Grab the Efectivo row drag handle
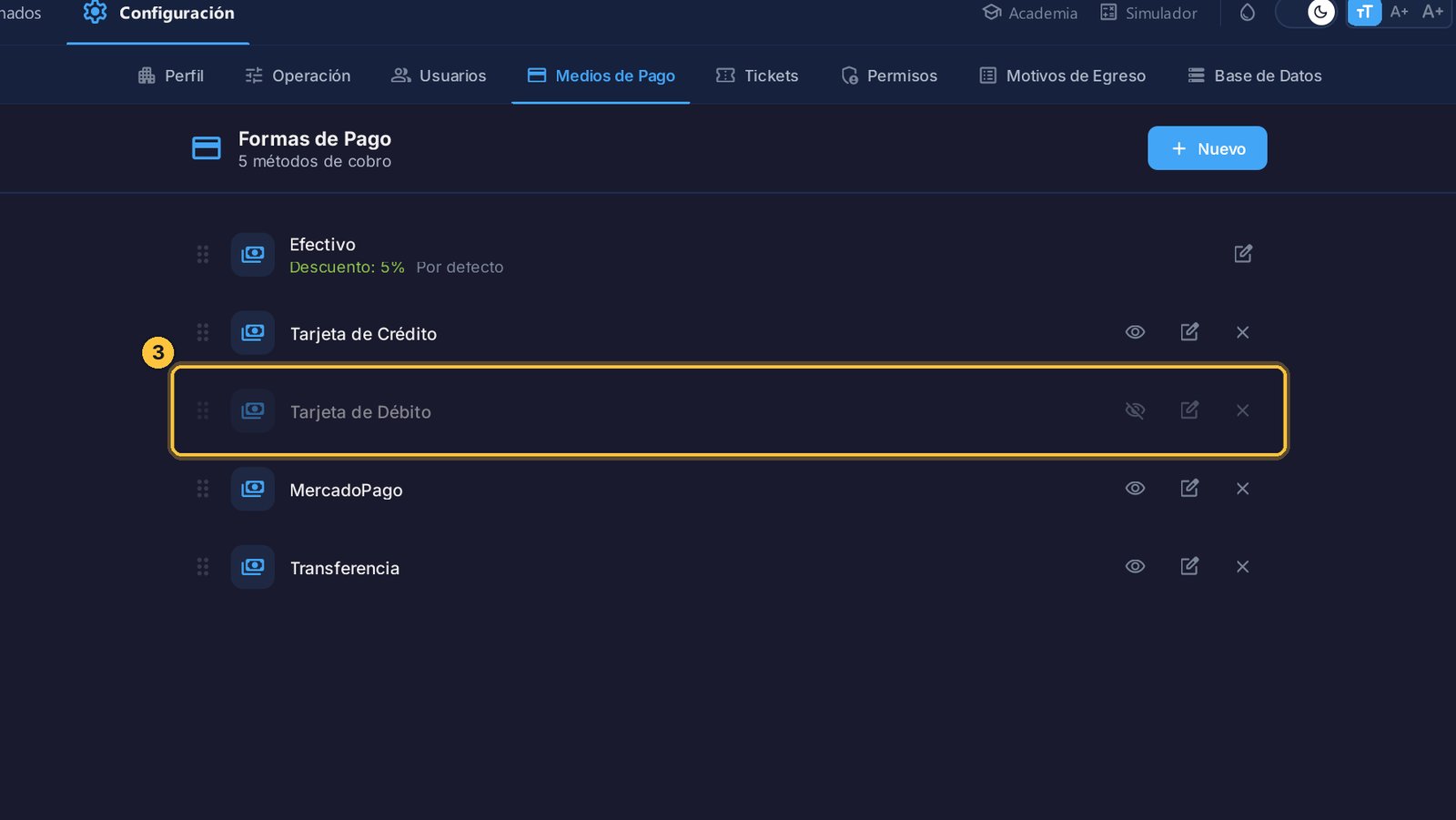1456x820 pixels. point(203,255)
